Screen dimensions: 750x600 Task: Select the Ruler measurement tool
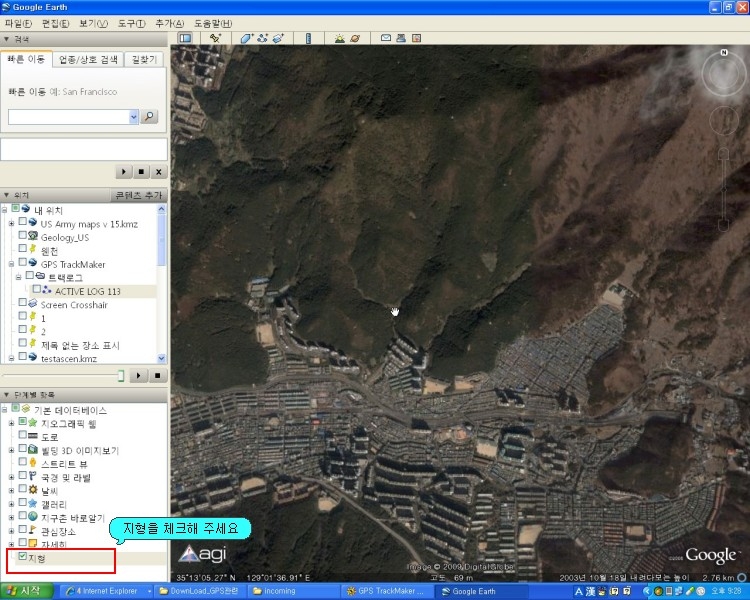(x=308, y=38)
